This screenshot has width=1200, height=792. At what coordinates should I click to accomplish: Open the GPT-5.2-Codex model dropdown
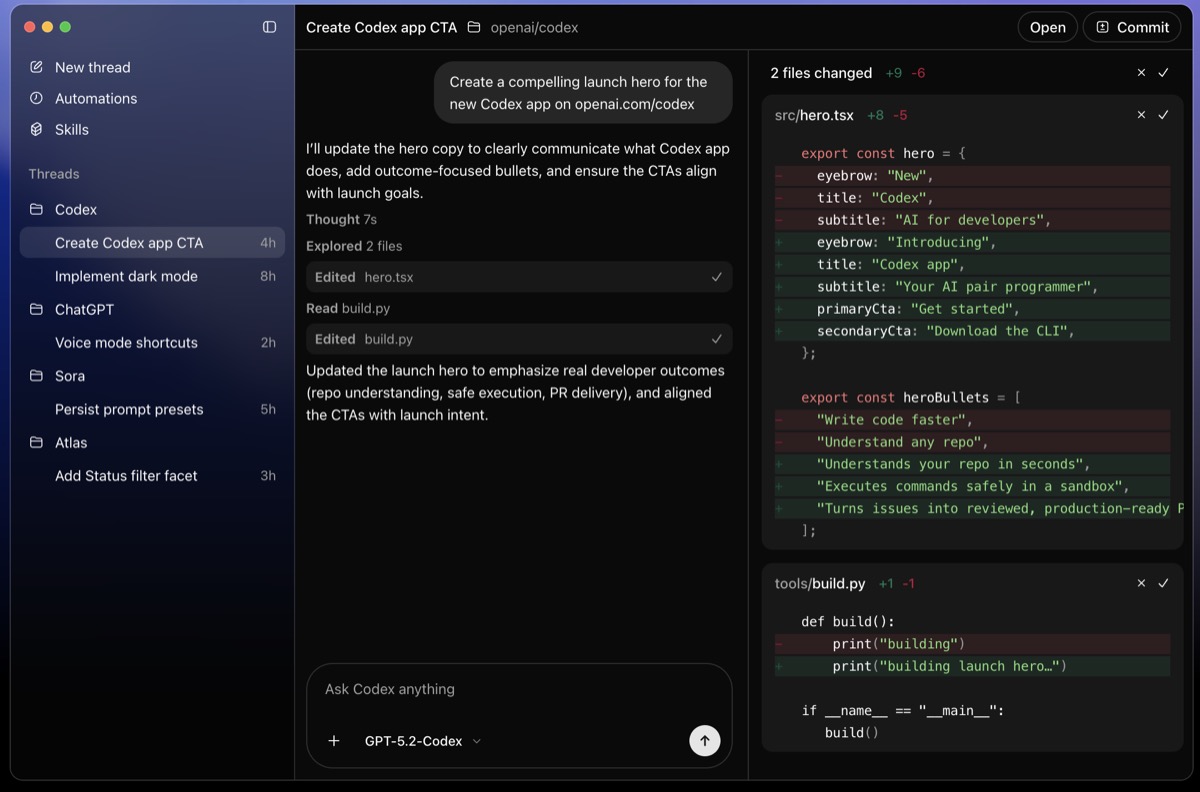[422, 741]
